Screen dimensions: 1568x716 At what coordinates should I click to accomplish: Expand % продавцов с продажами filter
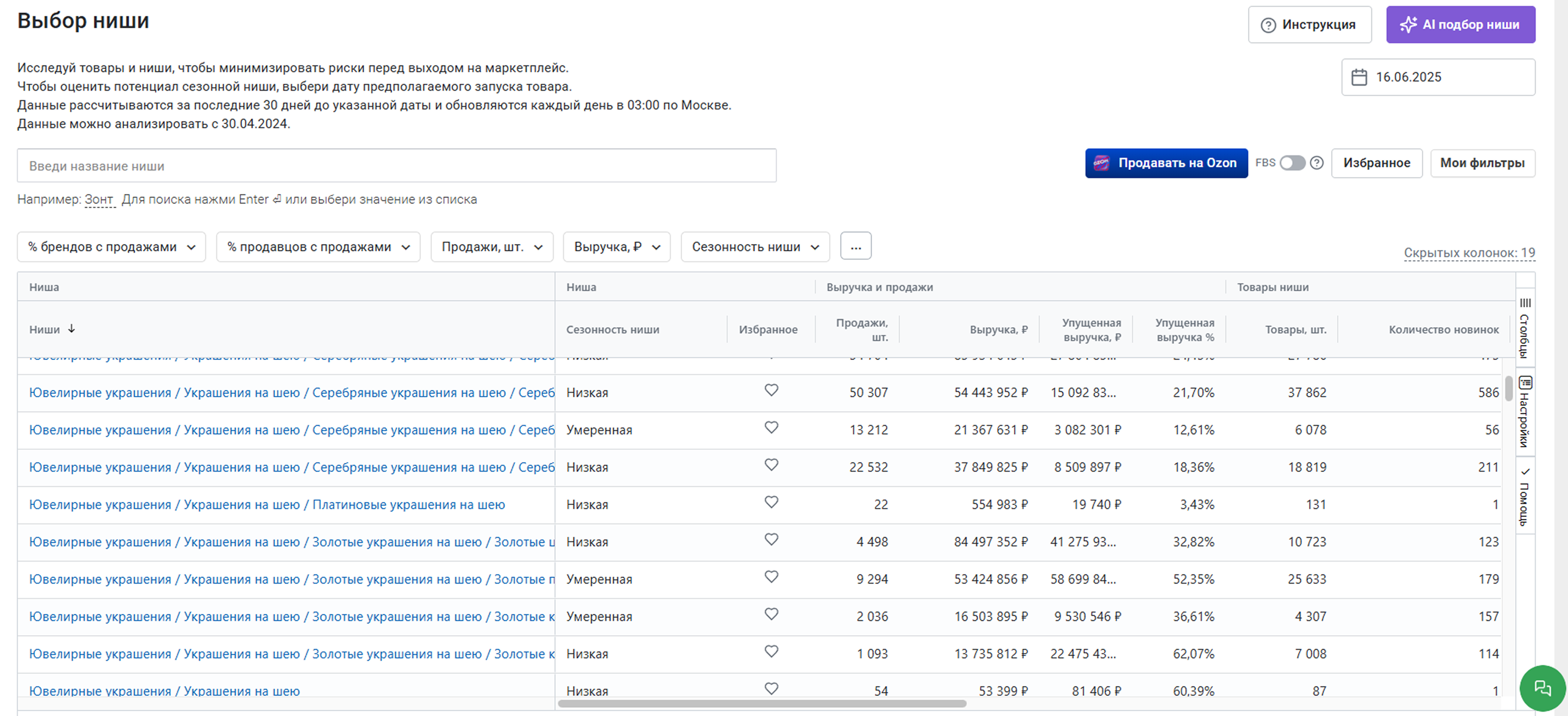[318, 246]
